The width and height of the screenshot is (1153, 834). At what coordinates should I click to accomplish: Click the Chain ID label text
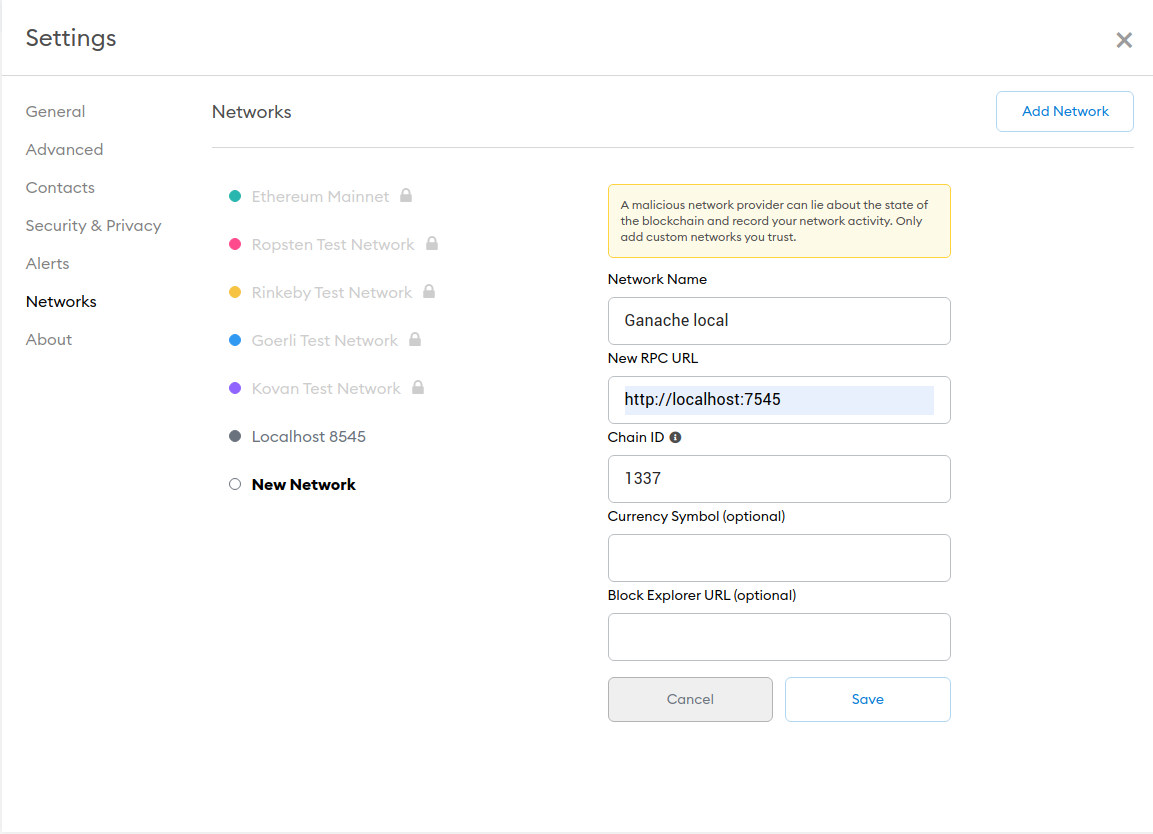pos(636,438)
